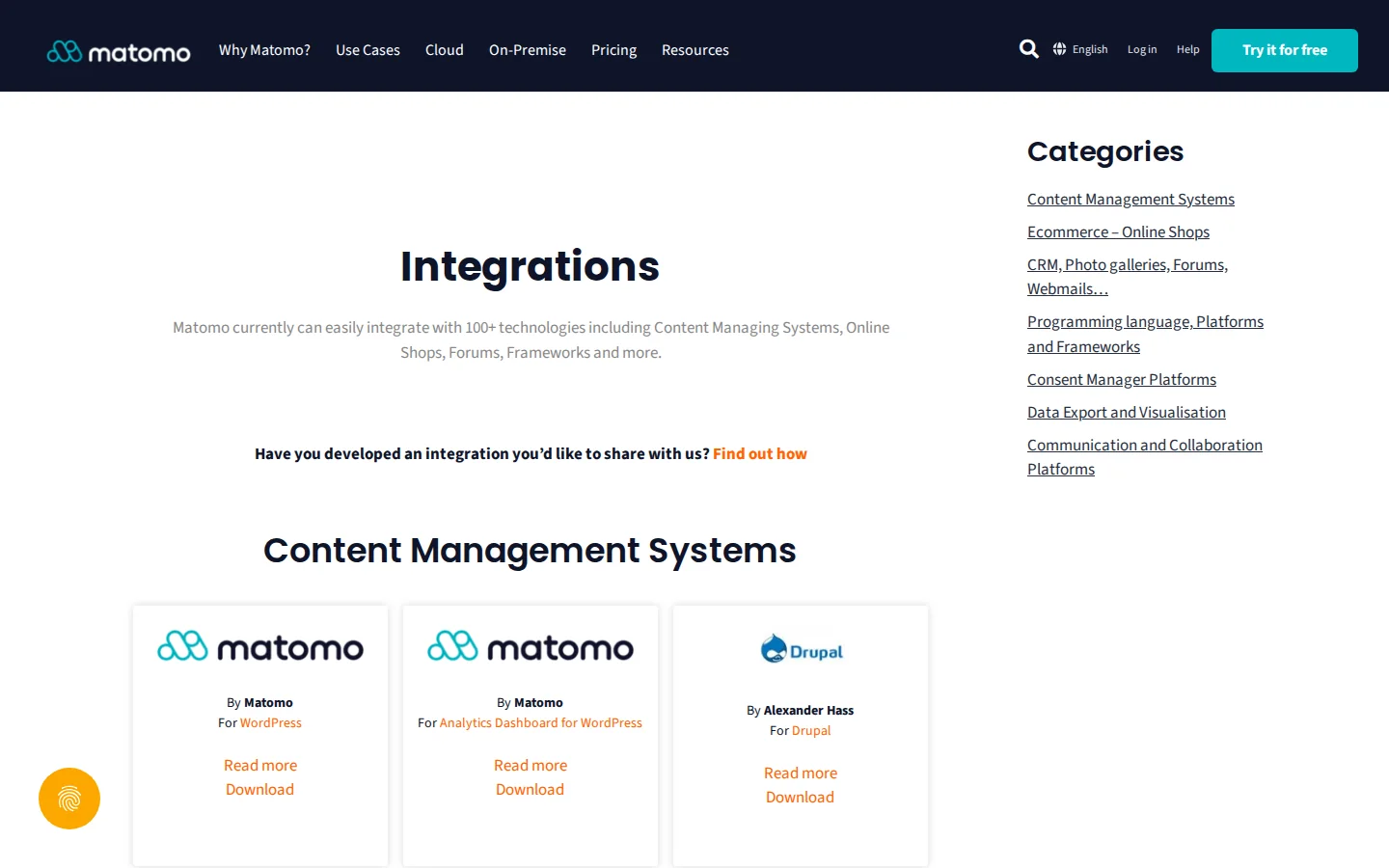Click the Categories sidebar heading

tap(1105, 151)
